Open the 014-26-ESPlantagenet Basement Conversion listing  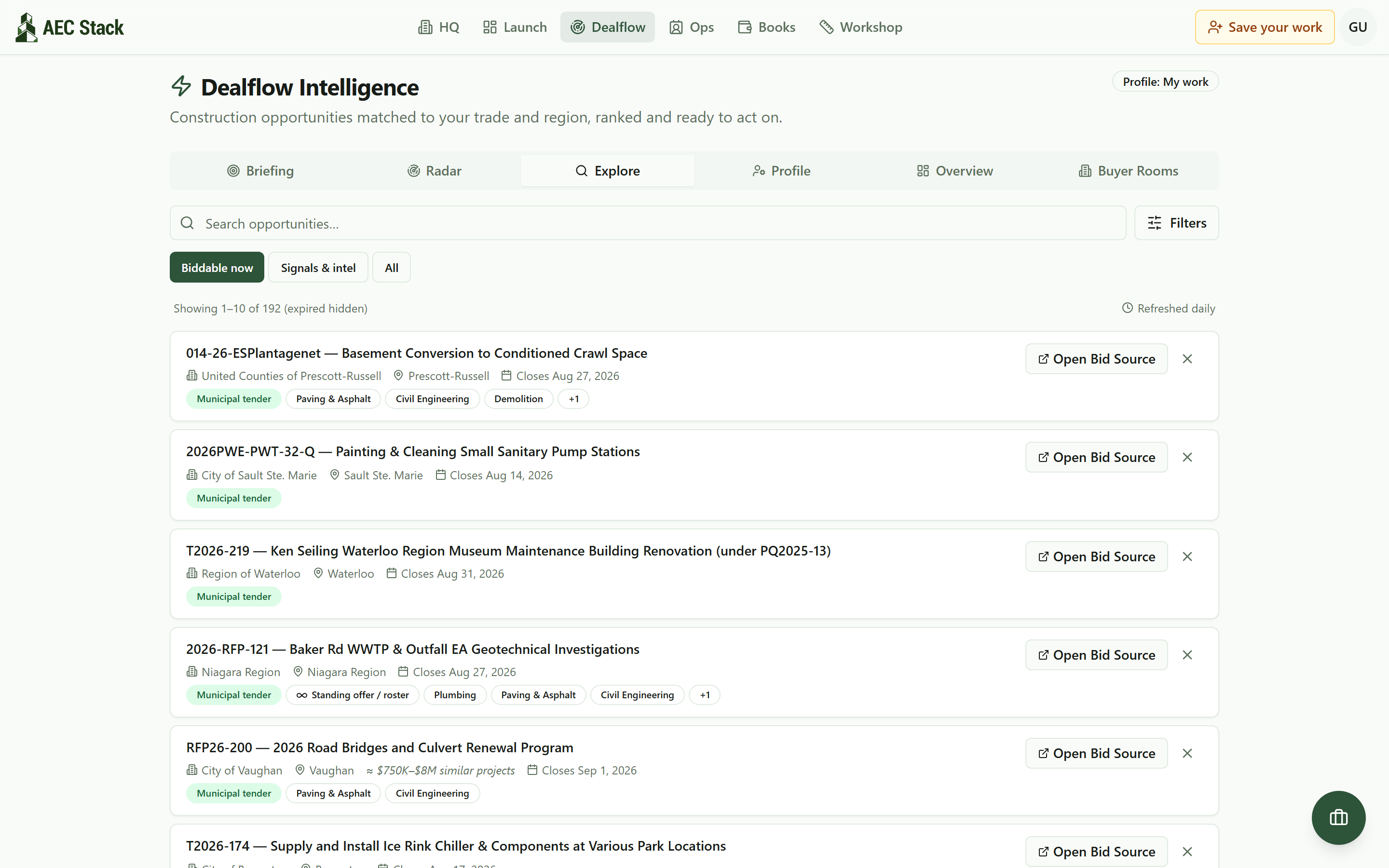(417, 353)
